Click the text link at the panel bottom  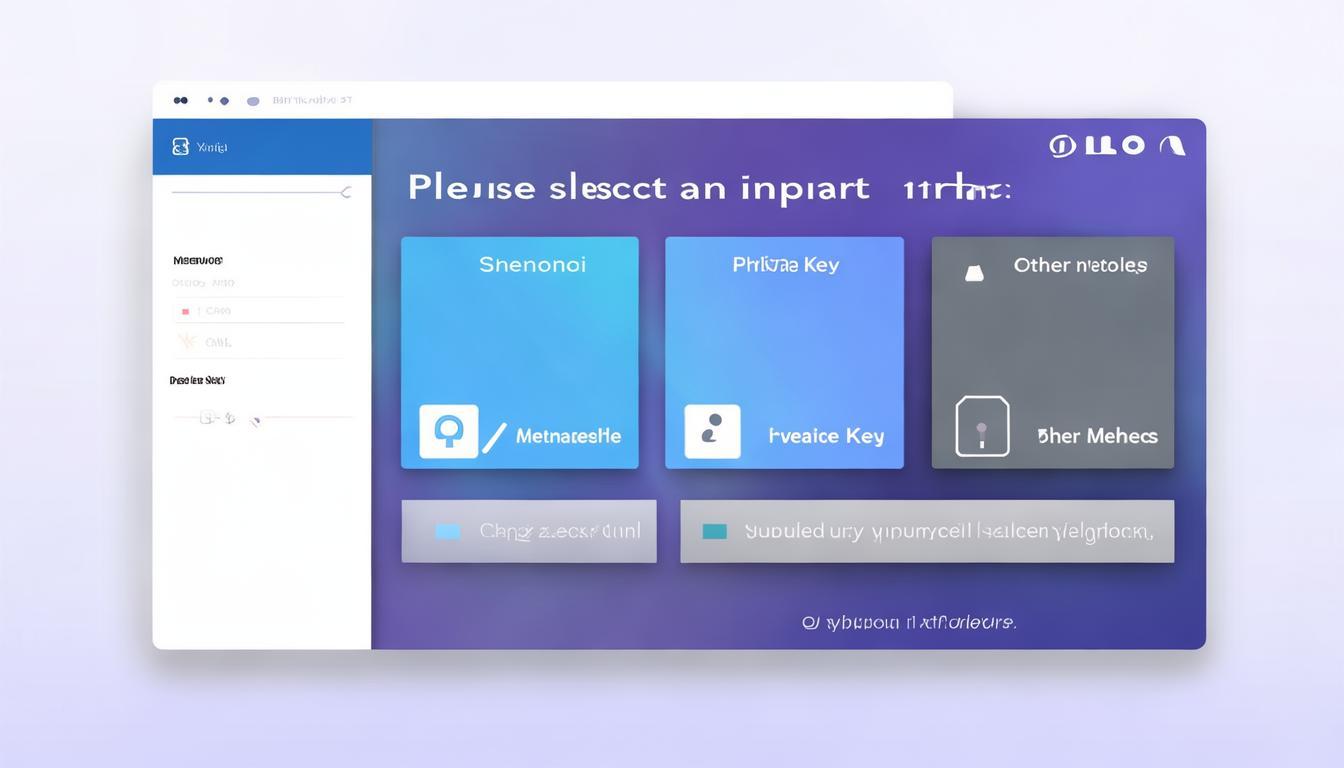[908, 622]
